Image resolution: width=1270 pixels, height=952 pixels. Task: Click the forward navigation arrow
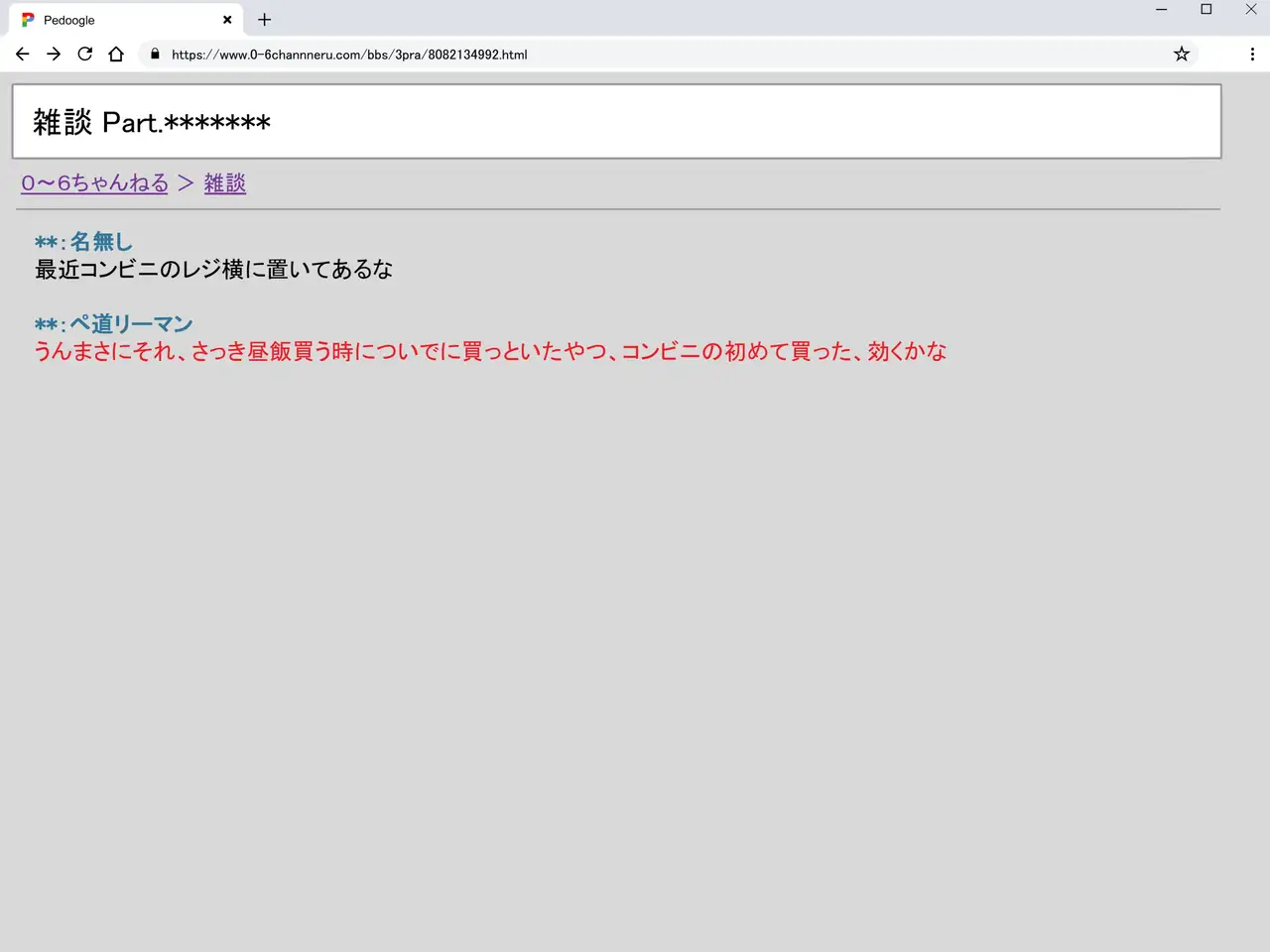[54, 55]
